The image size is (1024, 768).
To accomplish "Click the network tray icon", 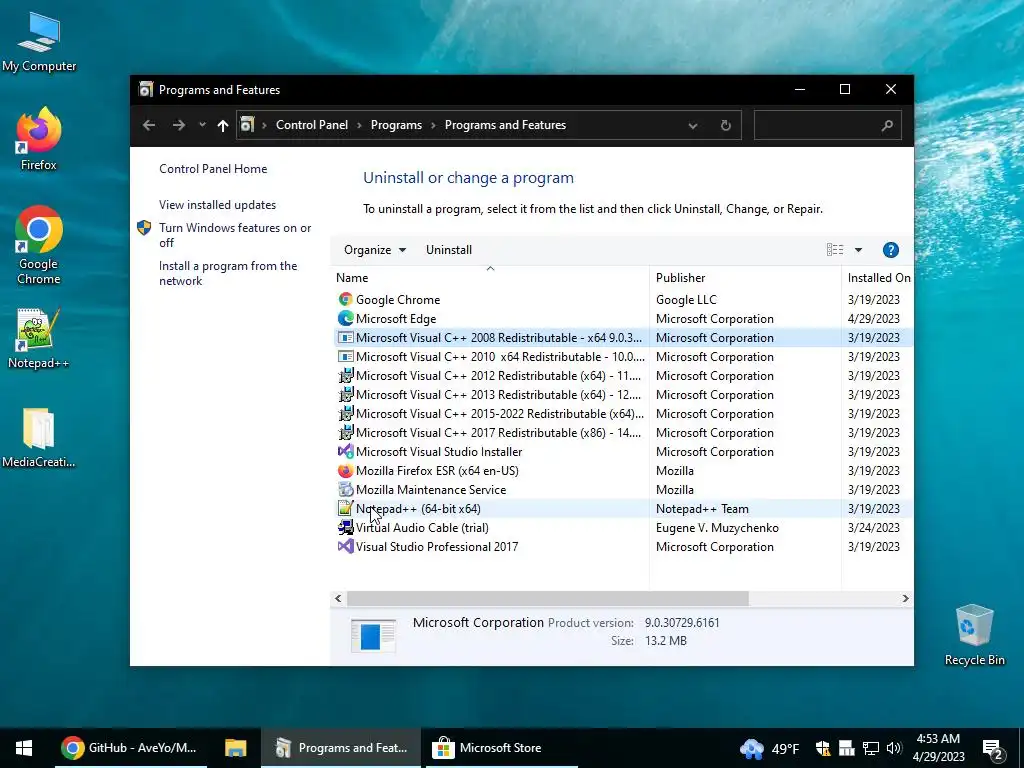I will (x=870, y=748).
